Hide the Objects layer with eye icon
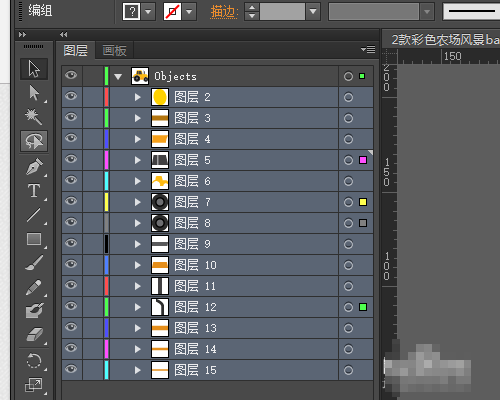 (x=71, y=75)
